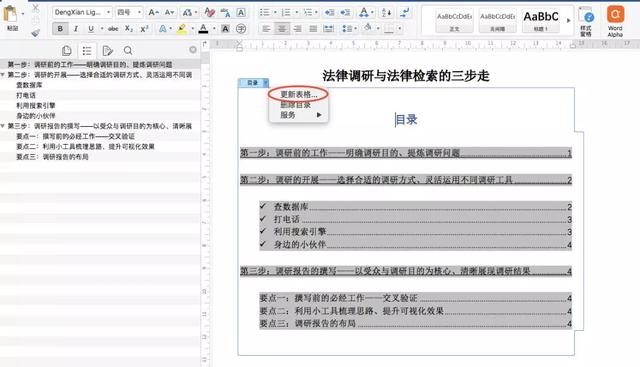
Task: Click the character border boxed A icon
Action: [x=241, y=13]
